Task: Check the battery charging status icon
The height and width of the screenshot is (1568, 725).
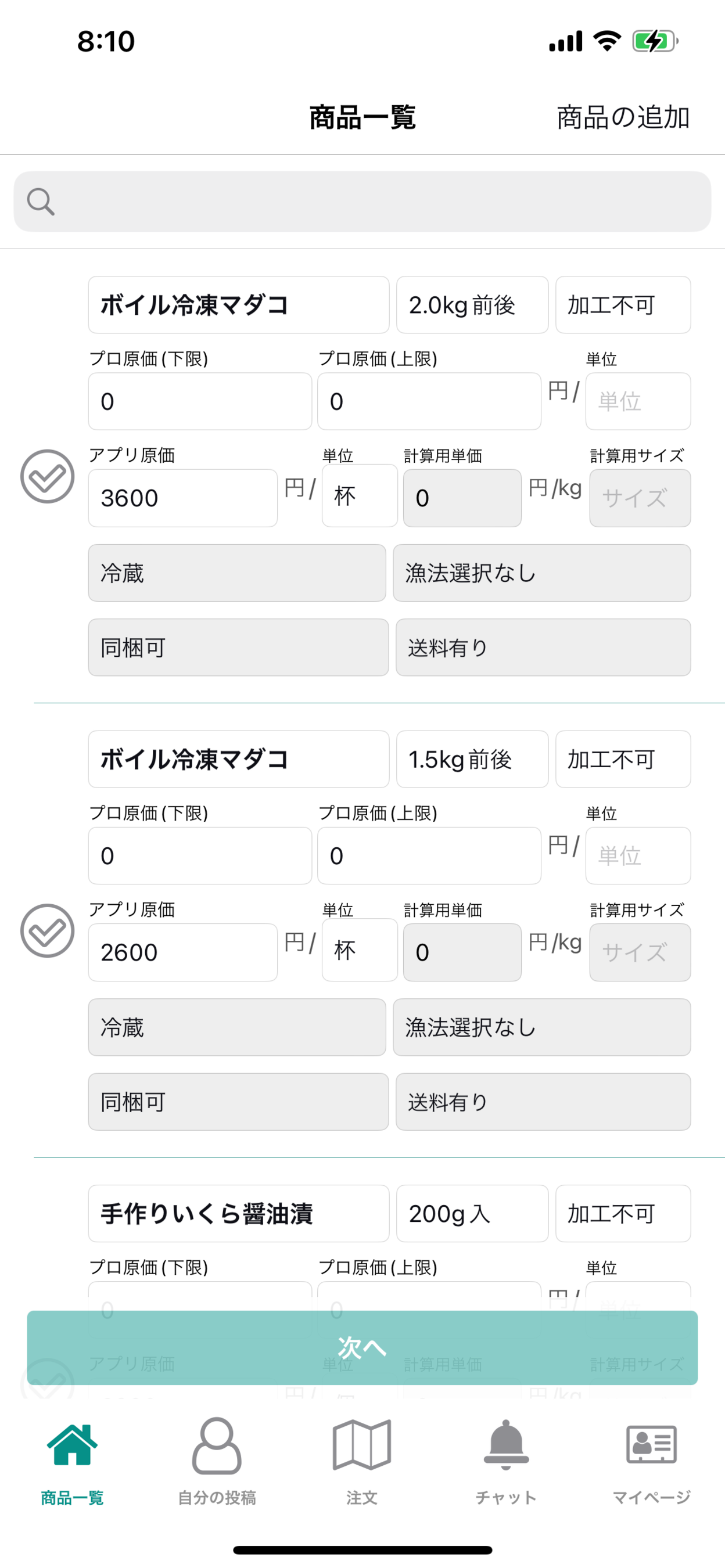Action: point(654,41)
